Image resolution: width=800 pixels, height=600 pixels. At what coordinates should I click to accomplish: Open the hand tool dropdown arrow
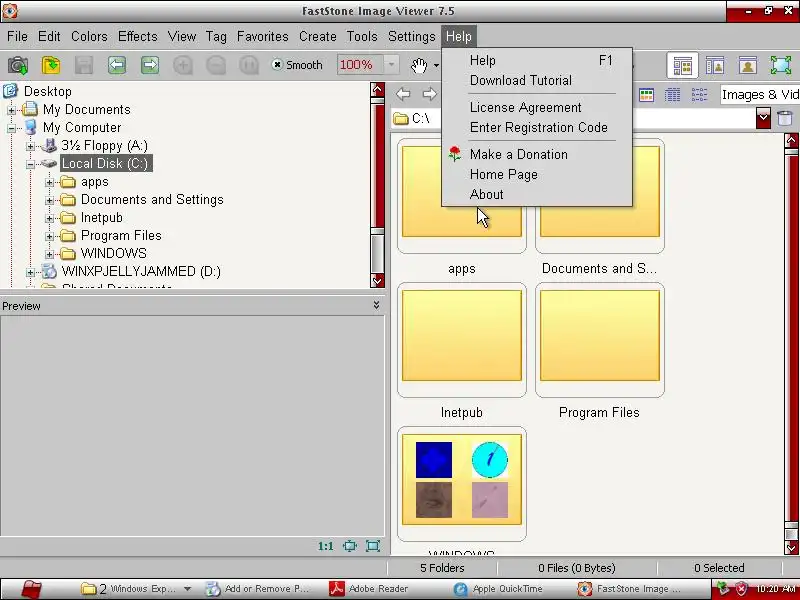click(x=436, y=65)
